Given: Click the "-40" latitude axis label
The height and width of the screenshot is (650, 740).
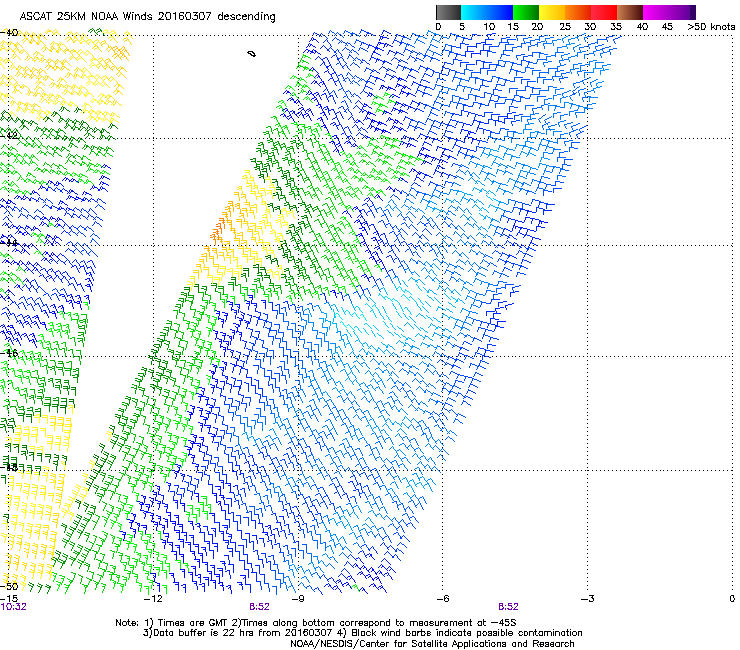Looking at the screenshot, I should tap(9, 32).
